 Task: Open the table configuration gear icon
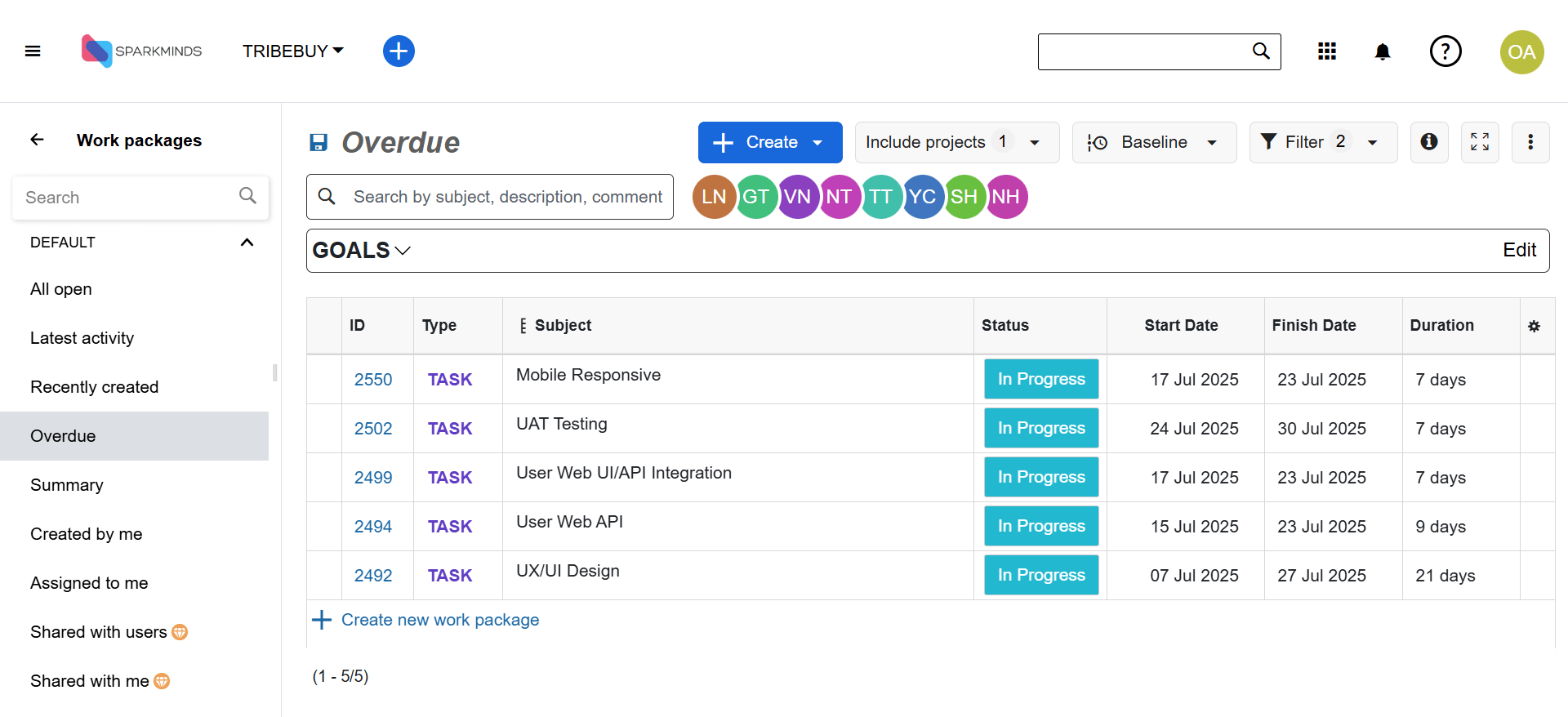pyautogui.click(x=1534, y=326)
